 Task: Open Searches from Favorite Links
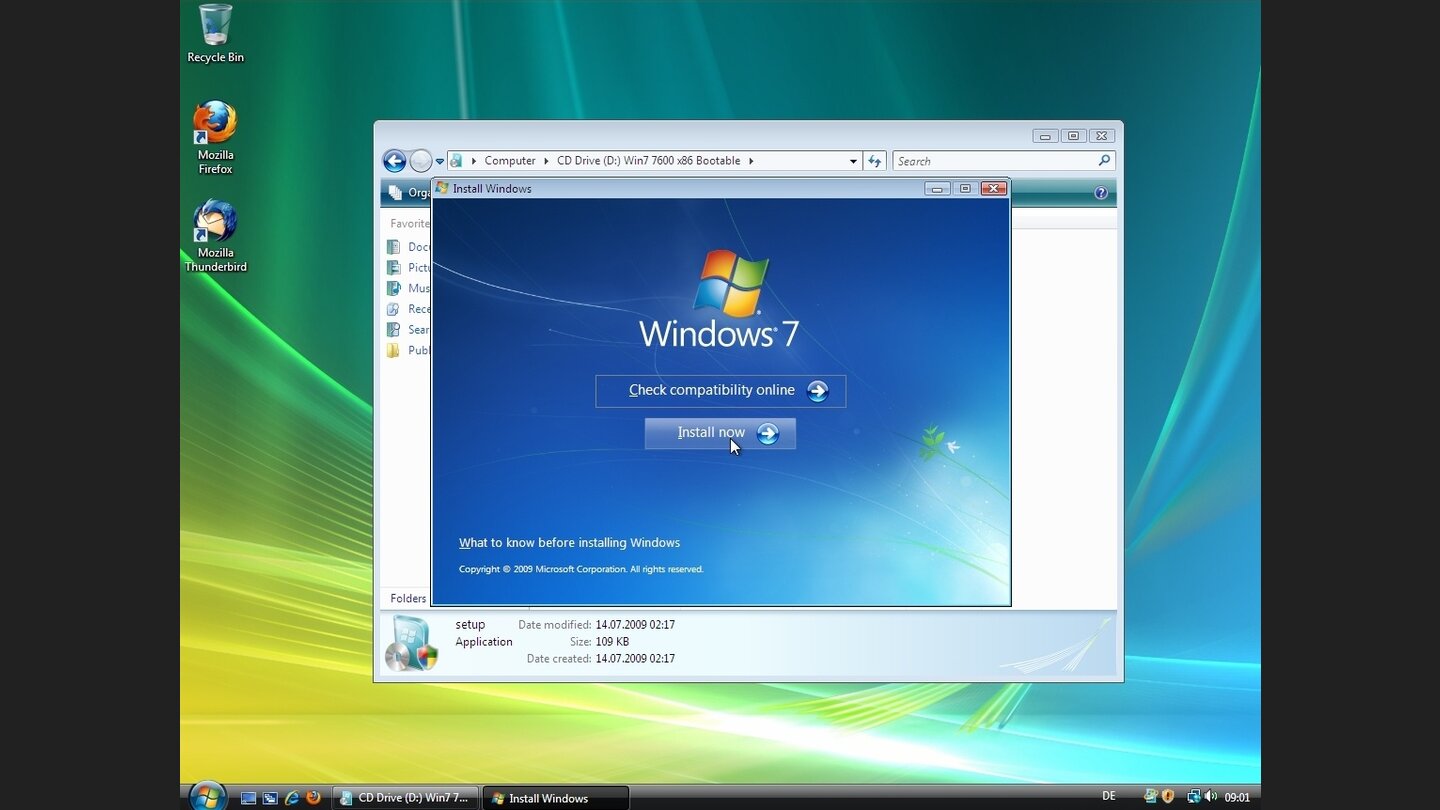(x=408, y=330)
